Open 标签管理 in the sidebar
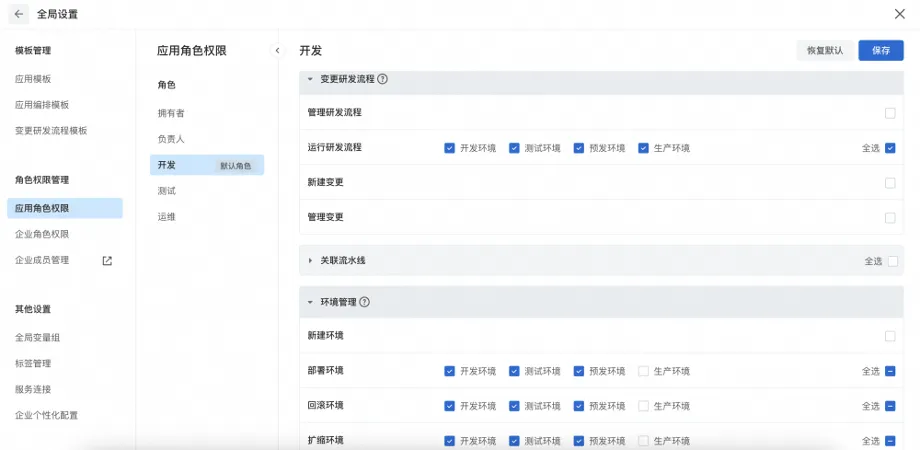 pos(33,363)
